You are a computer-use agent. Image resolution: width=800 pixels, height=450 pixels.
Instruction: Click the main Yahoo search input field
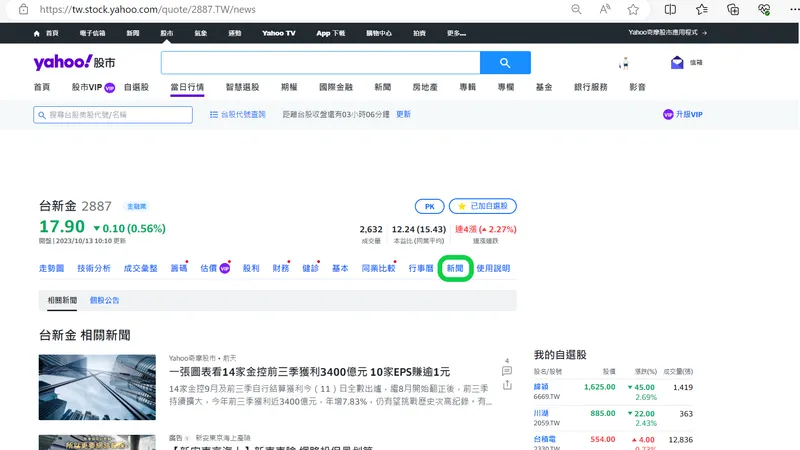pyautogui.click(x=320, y=62)
